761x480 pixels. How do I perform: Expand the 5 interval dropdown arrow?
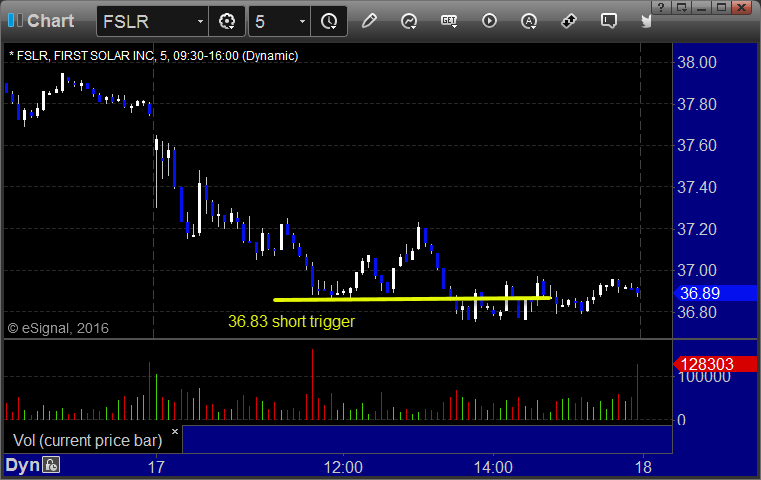(x=302, y=22)
